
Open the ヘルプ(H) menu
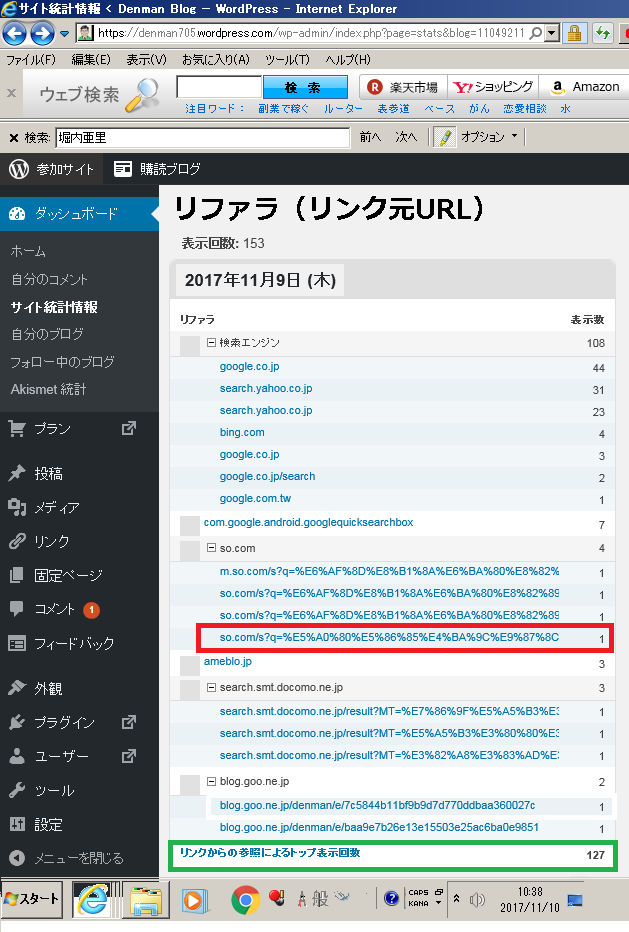click(x=348, y=60)
